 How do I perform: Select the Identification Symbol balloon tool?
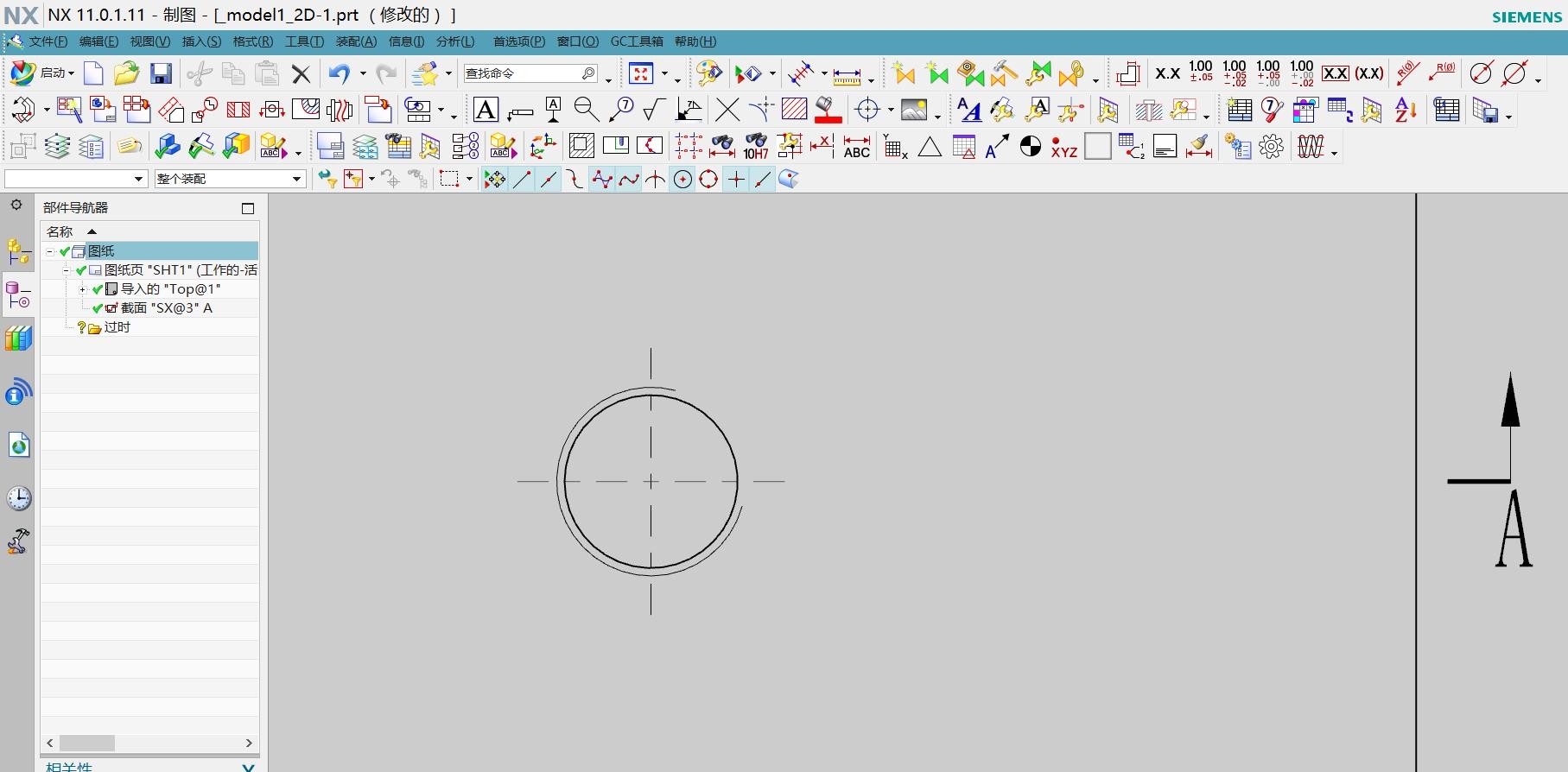pos(620,110)
